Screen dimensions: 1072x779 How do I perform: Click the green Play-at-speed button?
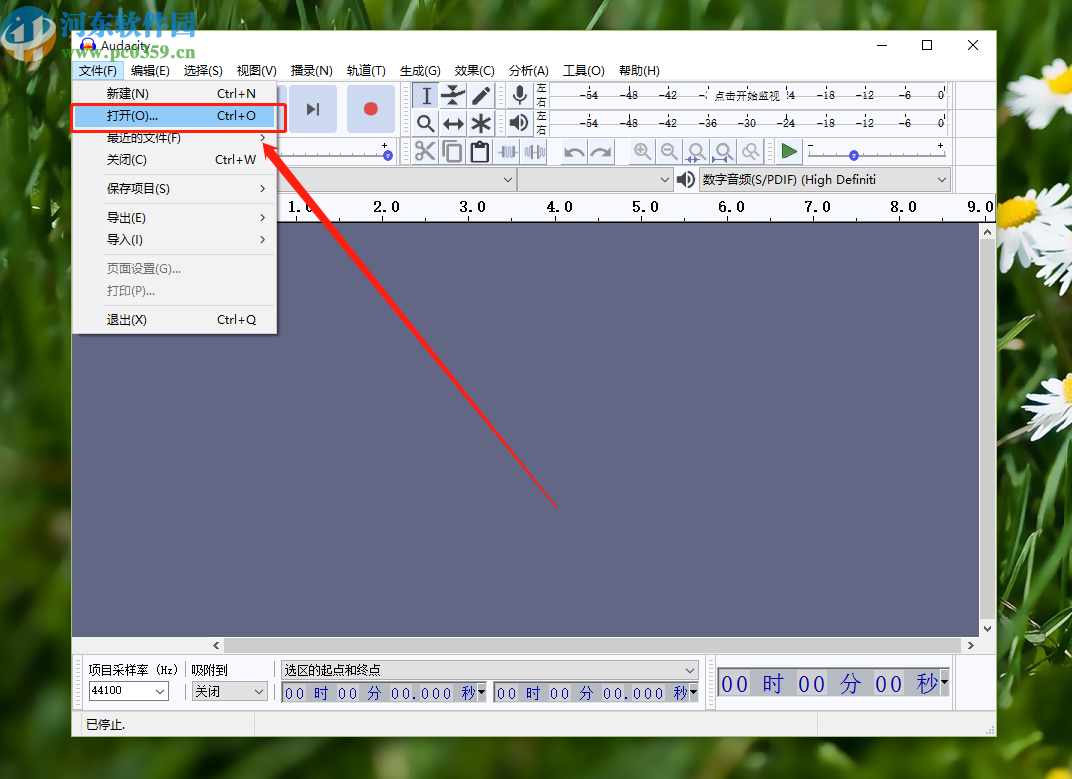tap(789, 151)
